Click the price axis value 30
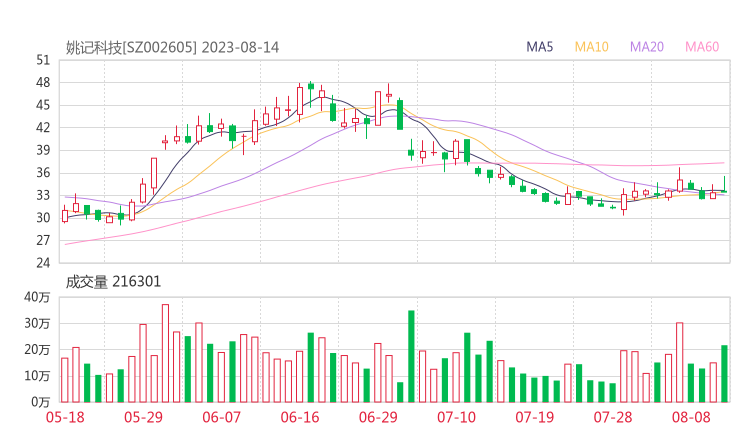Screen dimensions: 740x440 (43, 218)
